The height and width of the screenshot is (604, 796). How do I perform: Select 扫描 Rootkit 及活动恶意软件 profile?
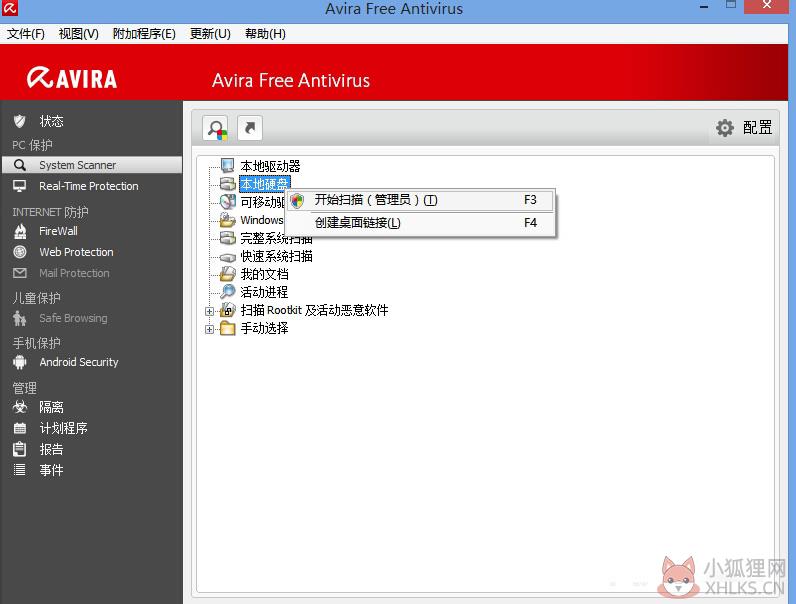coord(314,310)
